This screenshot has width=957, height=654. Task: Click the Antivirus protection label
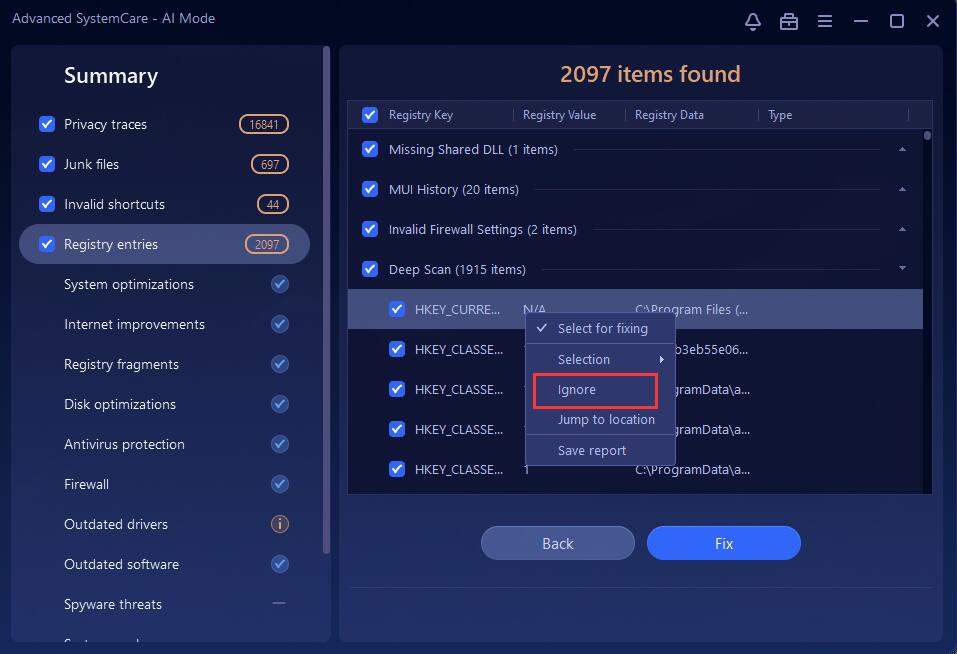click(x=125, y=444)
